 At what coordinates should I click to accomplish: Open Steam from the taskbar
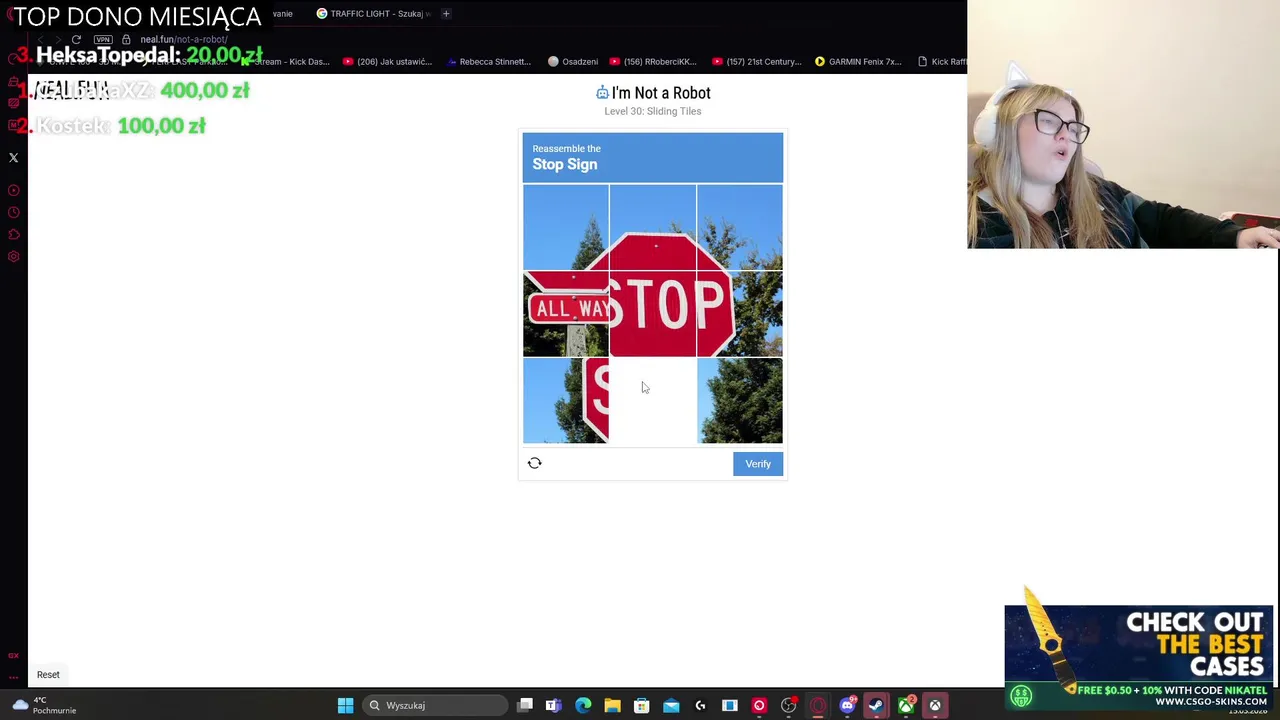click(x=876, y=706)
